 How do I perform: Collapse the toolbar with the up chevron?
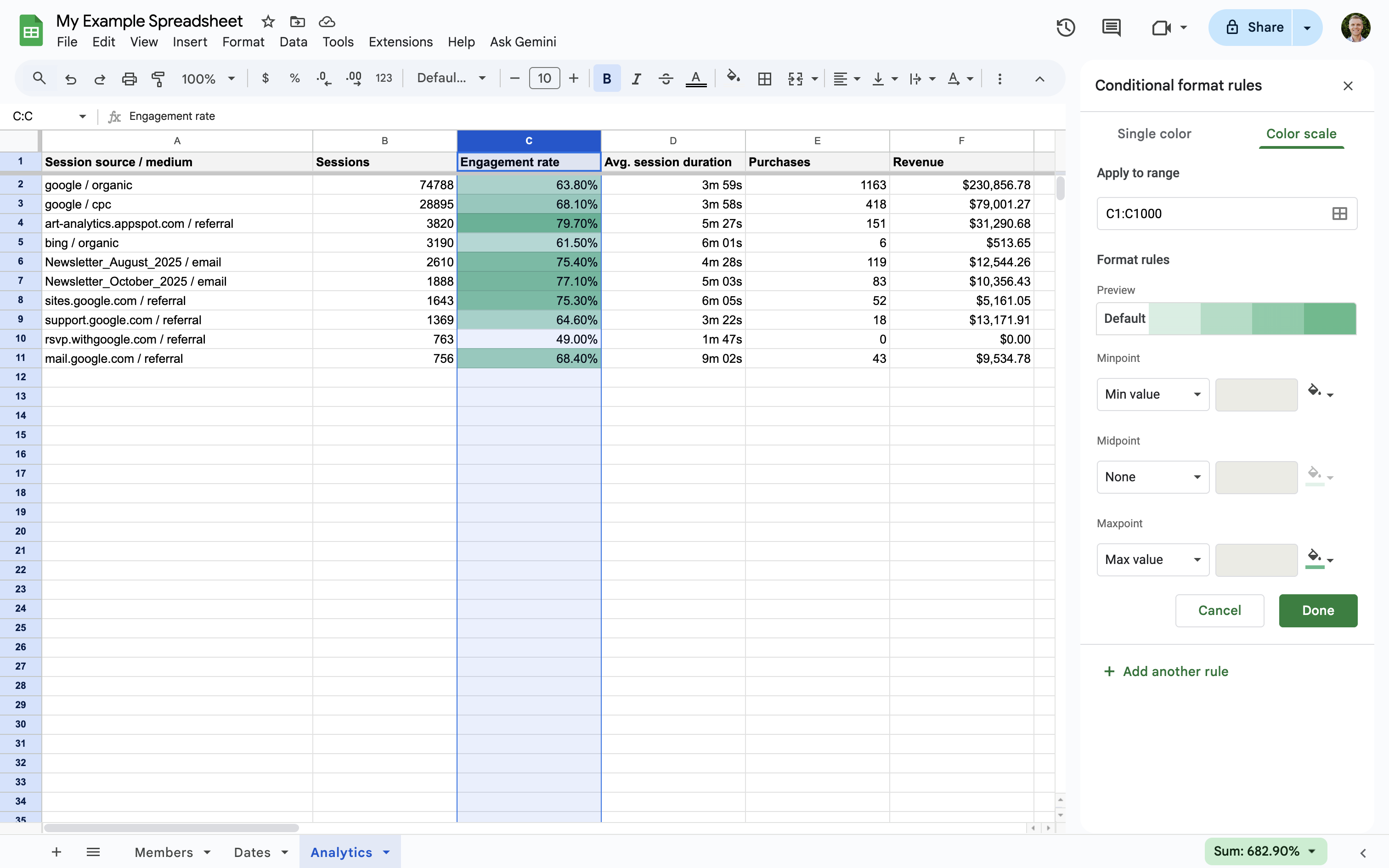click(1039, 79)
